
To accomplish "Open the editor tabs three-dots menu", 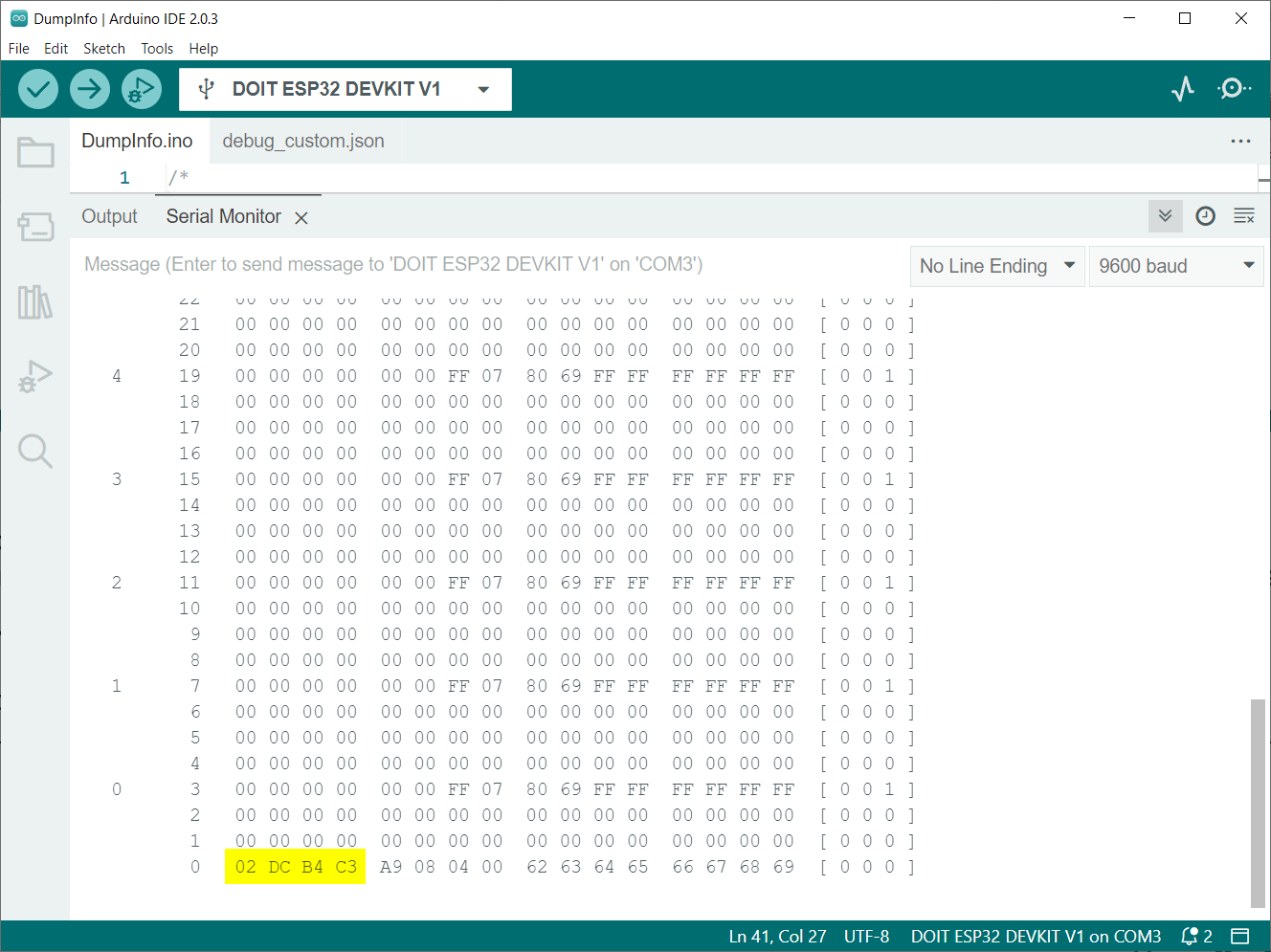I will click(x=1241, y=141).
